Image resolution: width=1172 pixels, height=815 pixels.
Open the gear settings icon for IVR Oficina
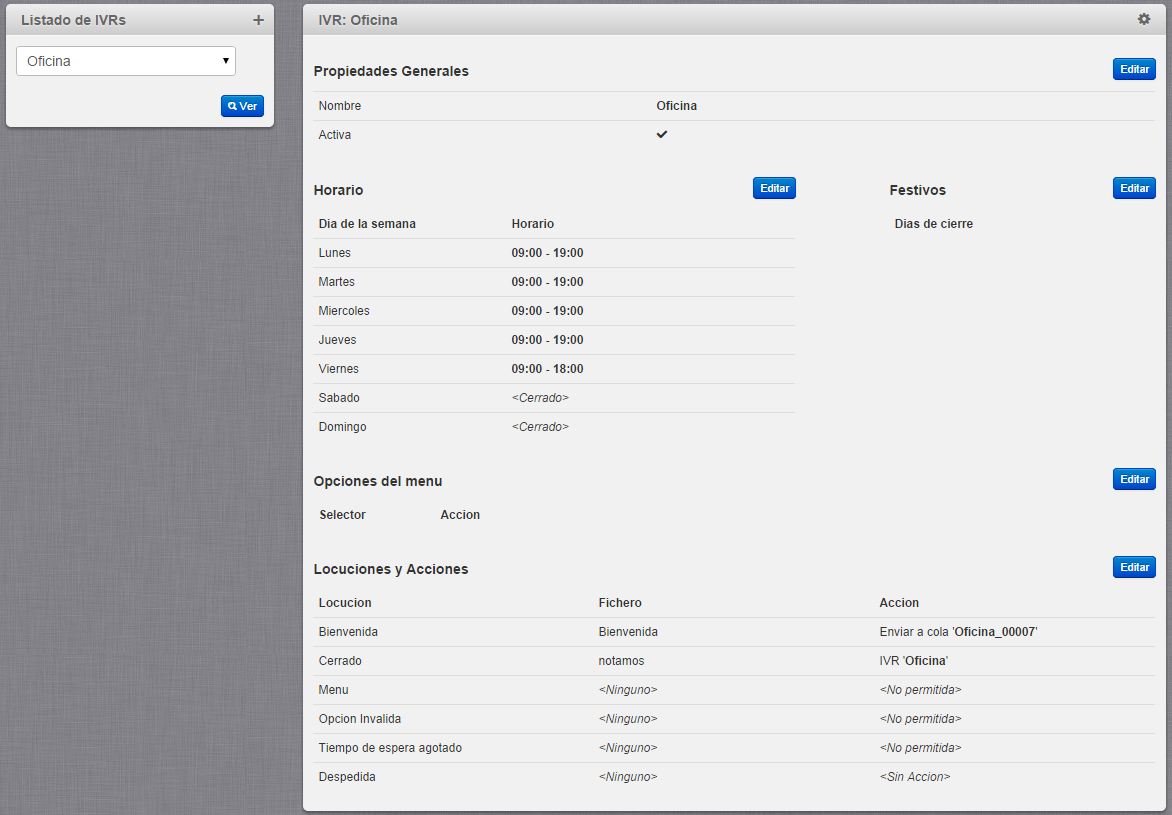pos(1144,19)
